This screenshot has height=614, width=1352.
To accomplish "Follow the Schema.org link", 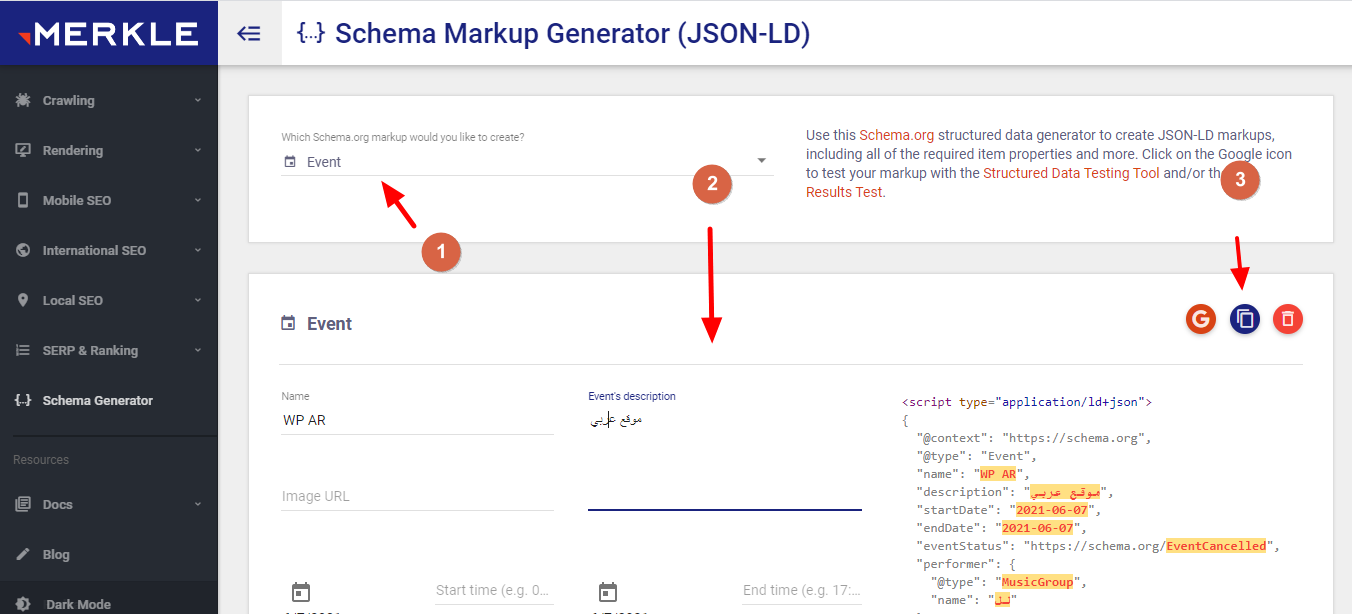I will click(896, 135).
